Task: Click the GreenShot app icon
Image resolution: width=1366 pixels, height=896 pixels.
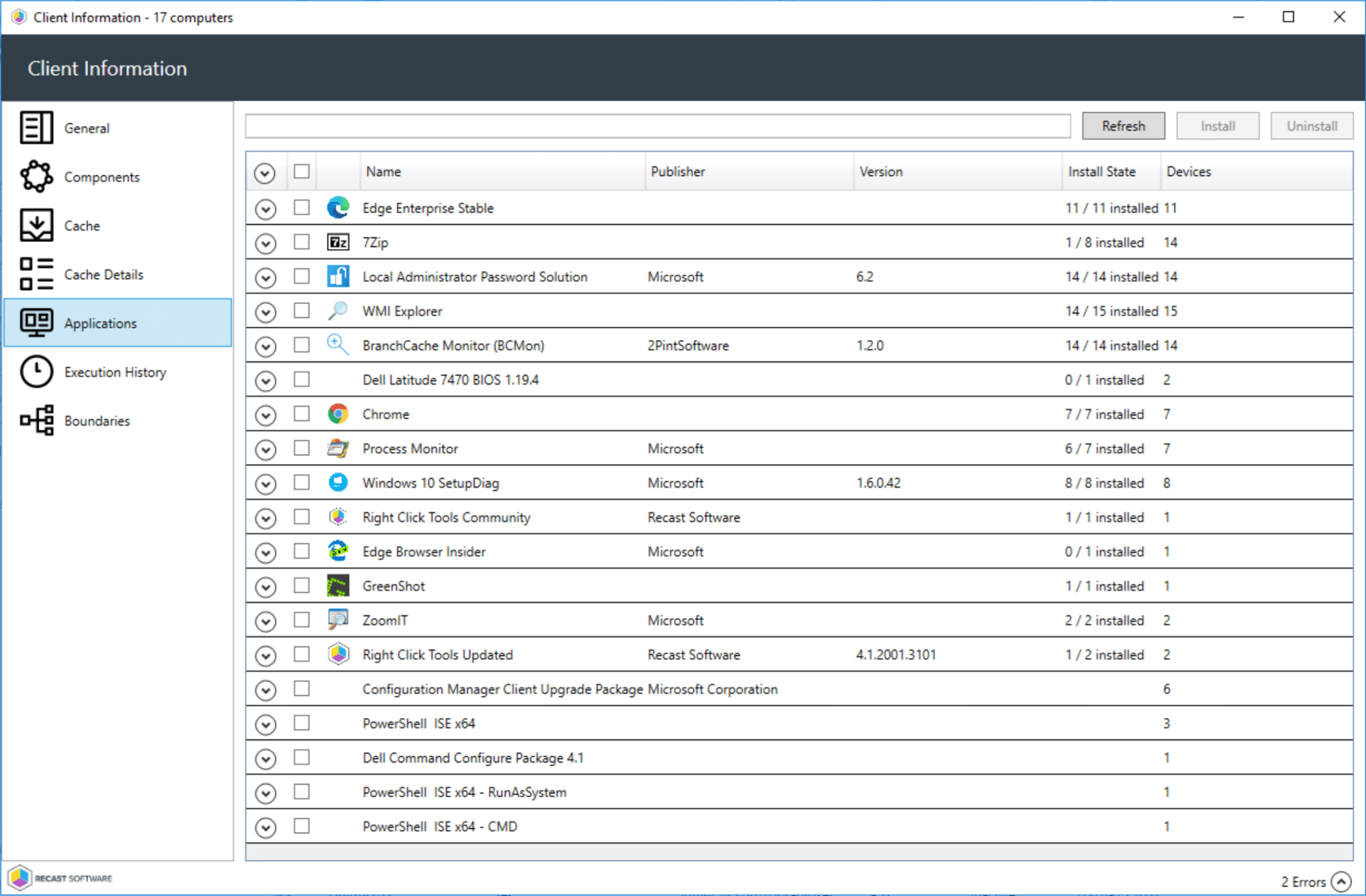Action: coord(338,586)
